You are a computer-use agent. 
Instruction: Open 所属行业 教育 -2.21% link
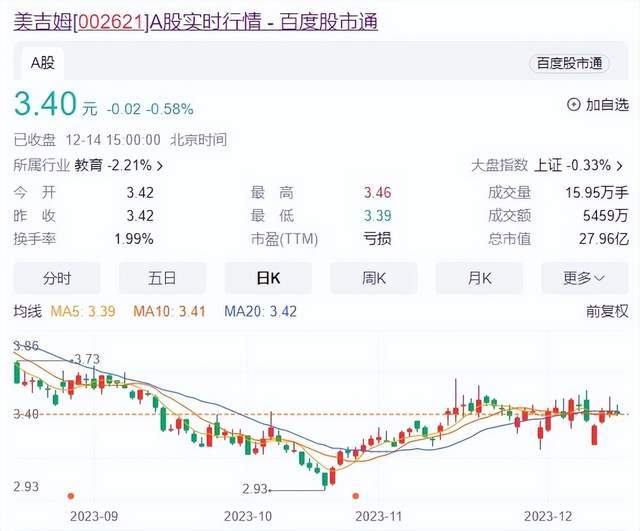pyautogui.click(x=88, y=165)
